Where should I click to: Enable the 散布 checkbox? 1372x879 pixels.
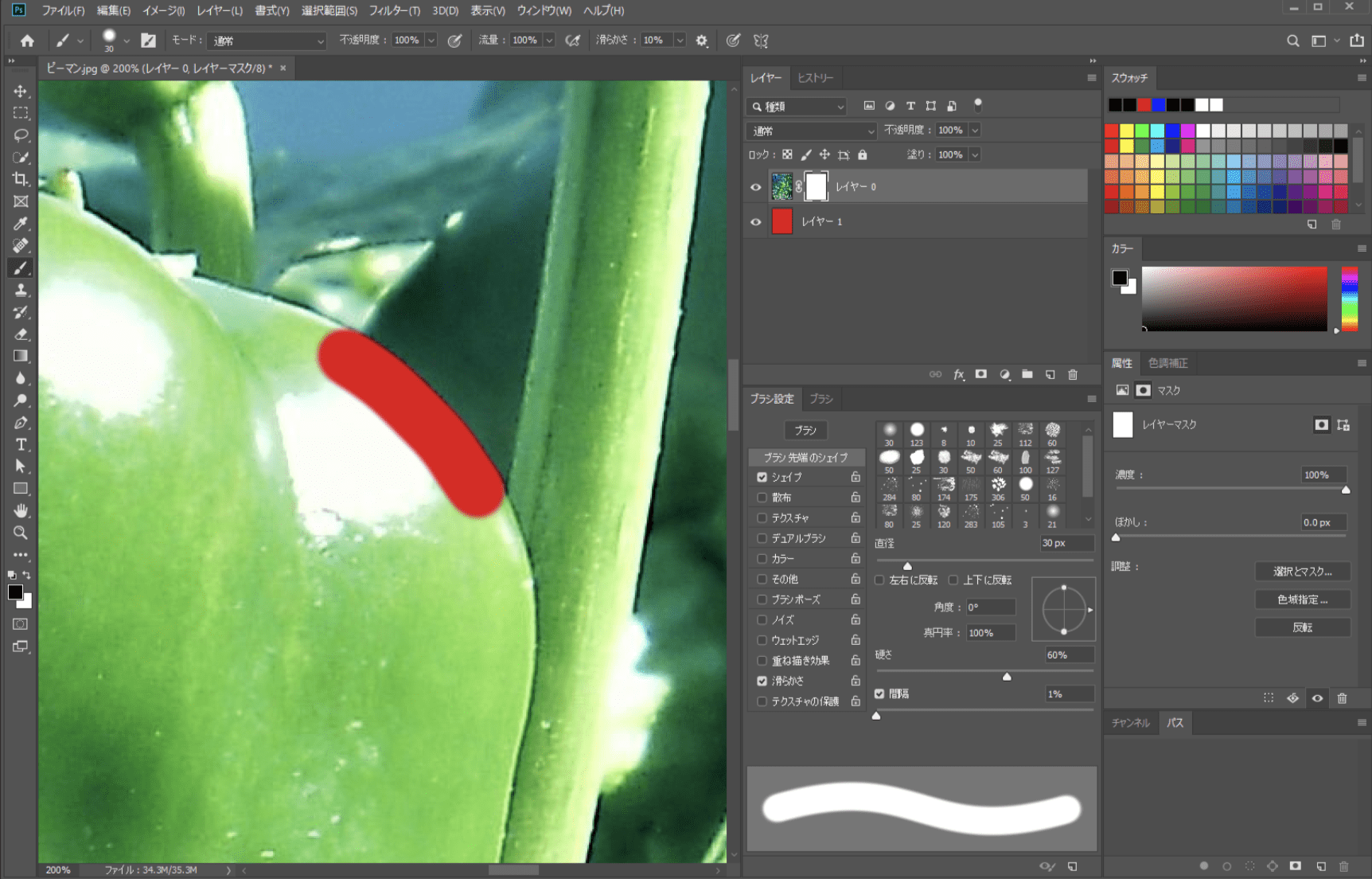762,498
